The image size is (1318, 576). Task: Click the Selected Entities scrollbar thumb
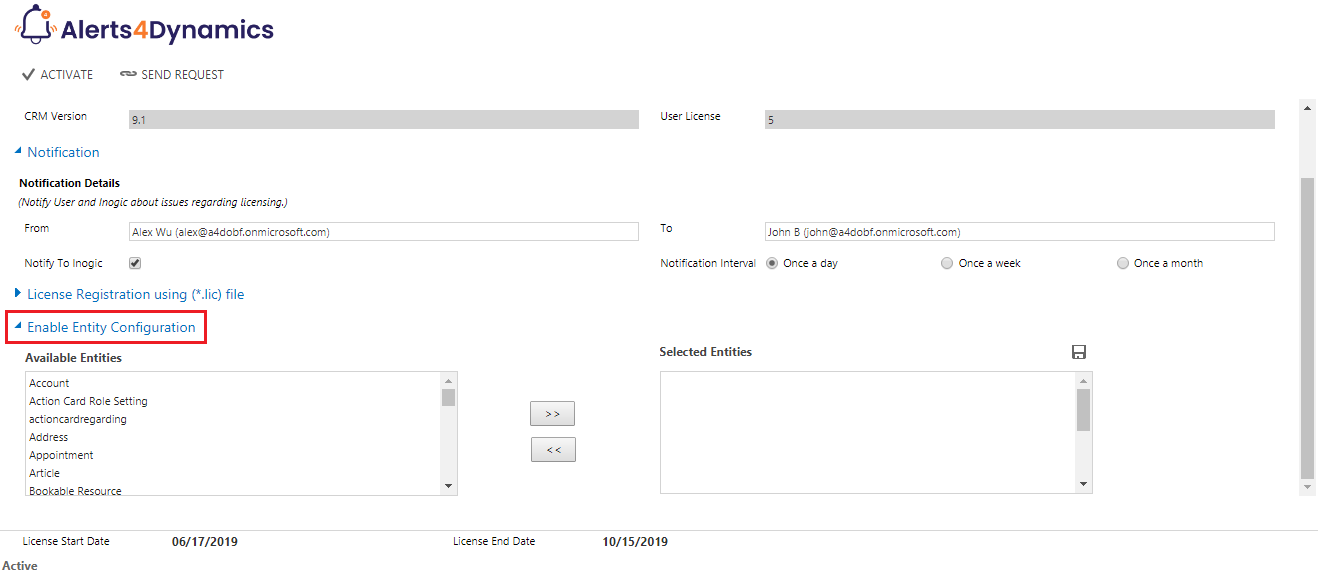(x=1083, y=410)
